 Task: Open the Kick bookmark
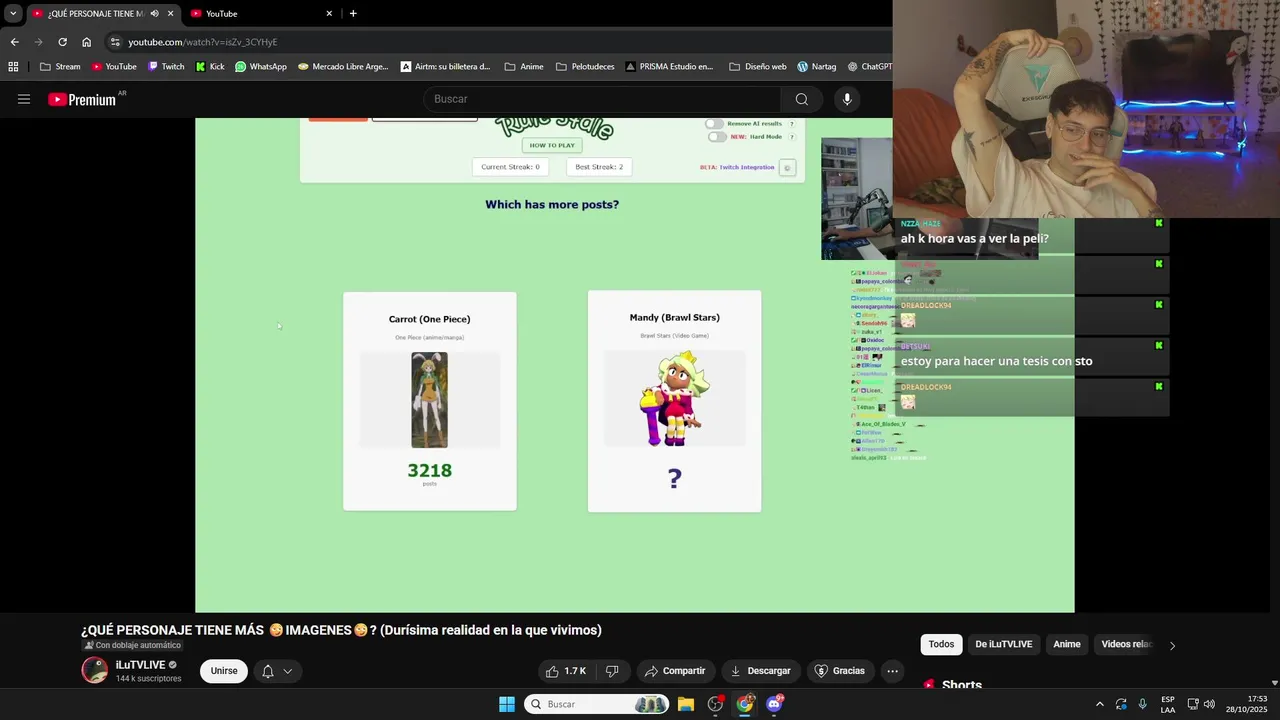tap(210, 67)
